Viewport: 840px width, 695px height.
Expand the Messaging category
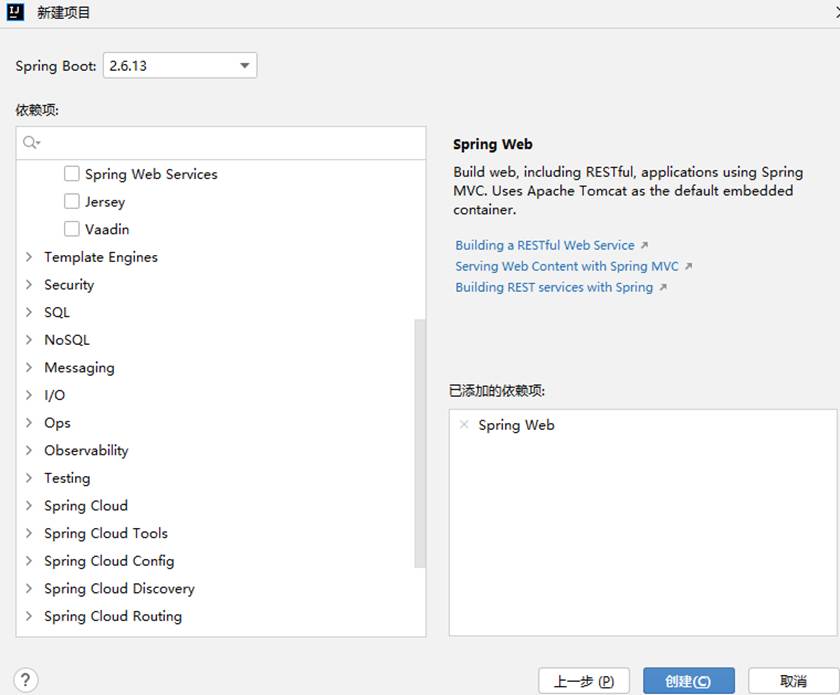click(29, 367)
